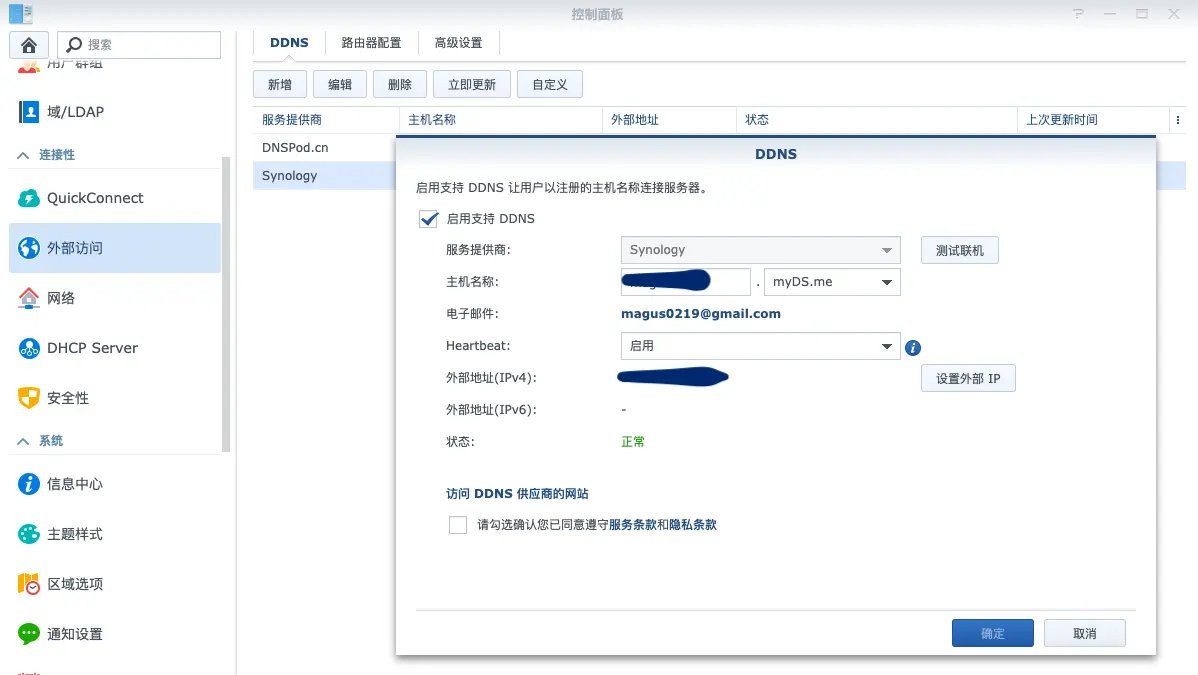Open the Notification settings chat icon

click(x=29, y=634)
